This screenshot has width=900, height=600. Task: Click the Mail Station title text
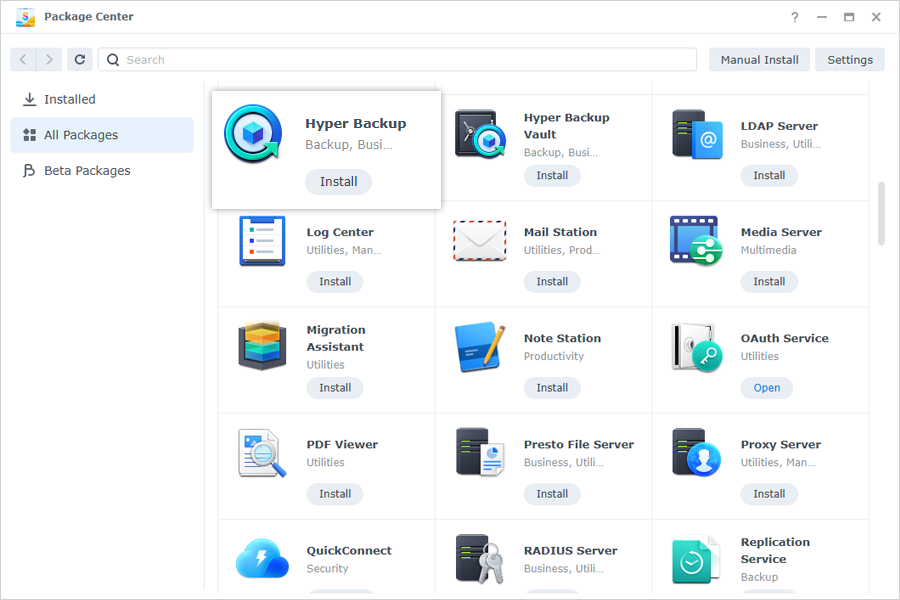tap(560, 233)
